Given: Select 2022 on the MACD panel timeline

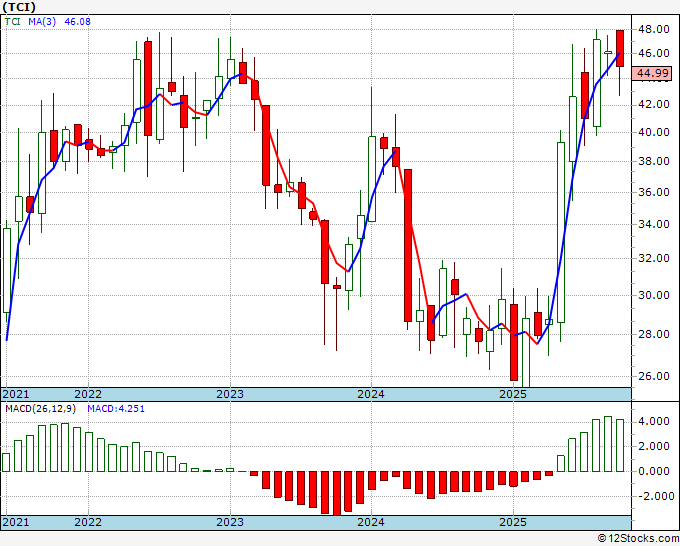Looking at the screenshot, I should tap(88, 522).
